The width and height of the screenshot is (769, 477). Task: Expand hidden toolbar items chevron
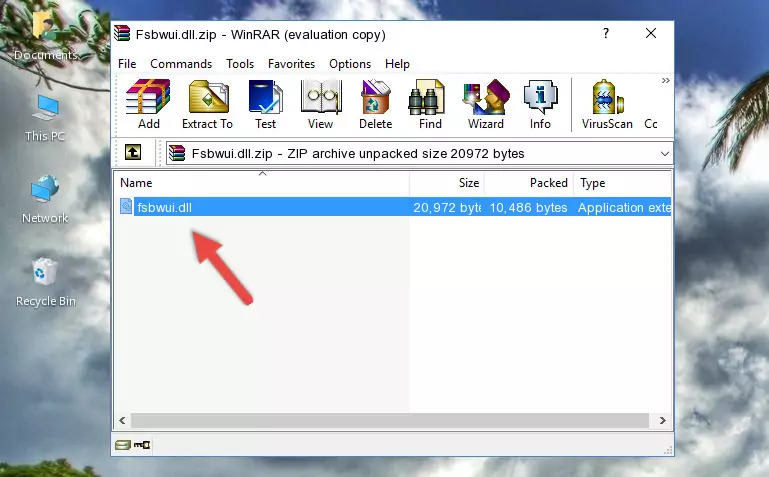[665, 80]
